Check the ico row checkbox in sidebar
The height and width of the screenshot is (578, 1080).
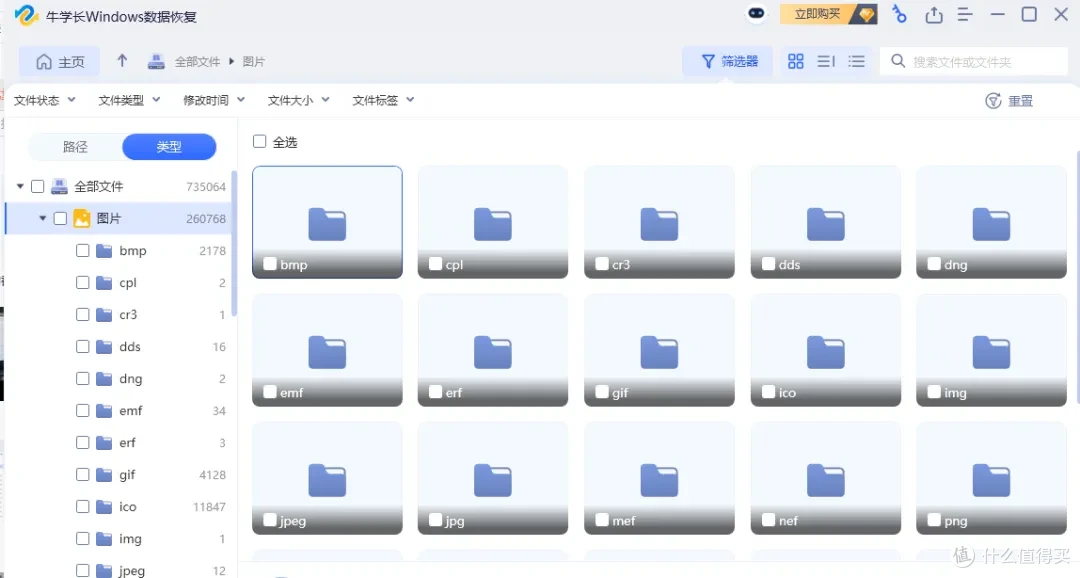click(x=83, y=506)
